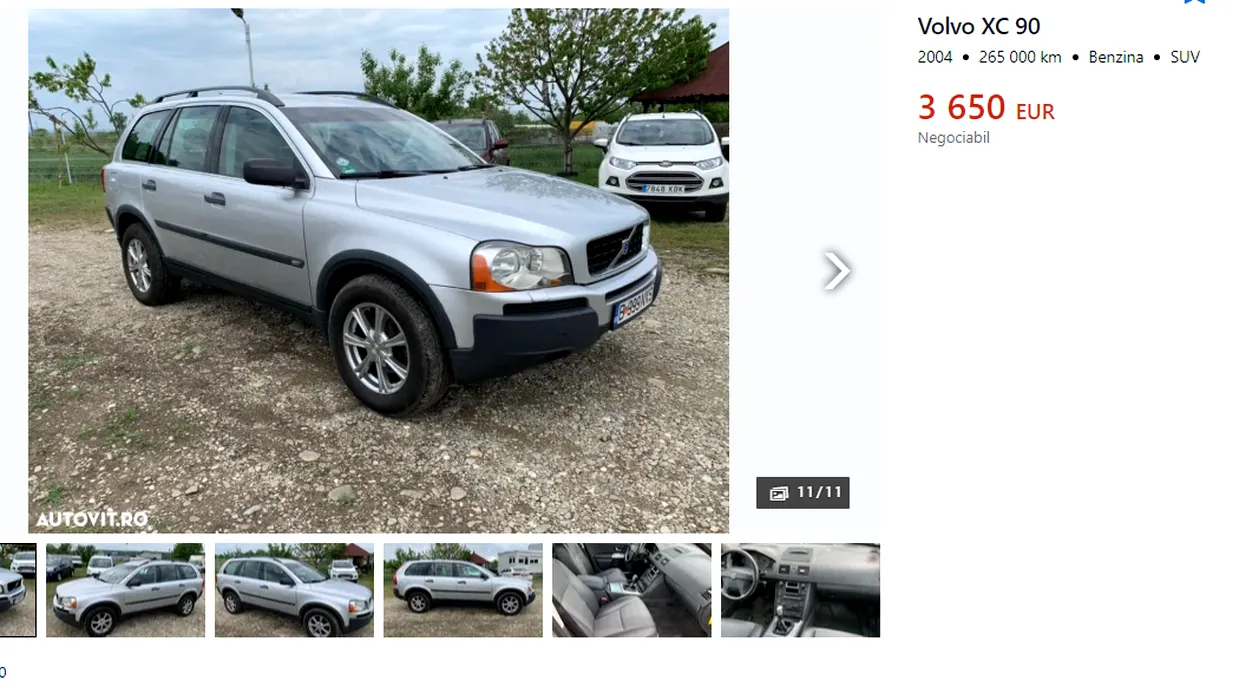Open thumbnail showing car's side profile
Viewport: 1239px width, 700px height.
point(463,590)
